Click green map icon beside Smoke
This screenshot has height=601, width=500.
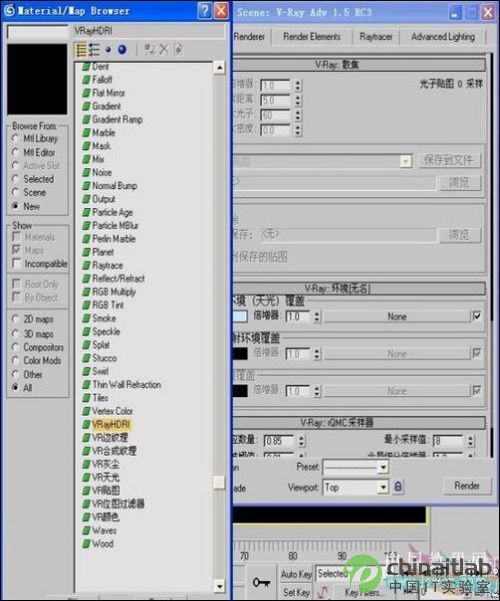pyautogui.click(x=86, y=319)
